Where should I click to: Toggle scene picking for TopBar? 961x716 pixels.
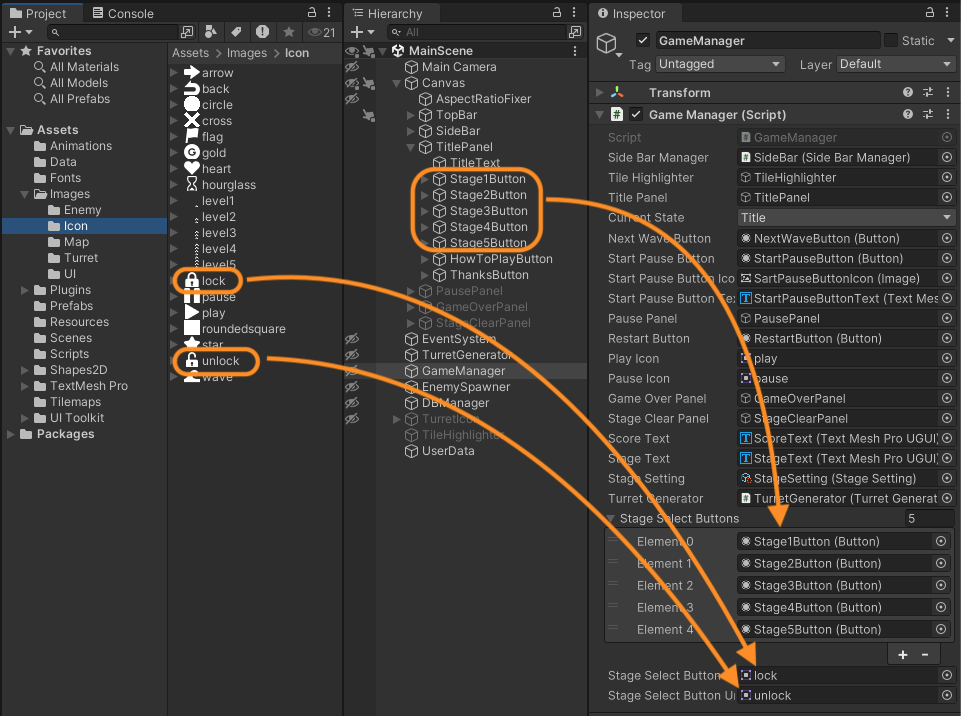368,115
